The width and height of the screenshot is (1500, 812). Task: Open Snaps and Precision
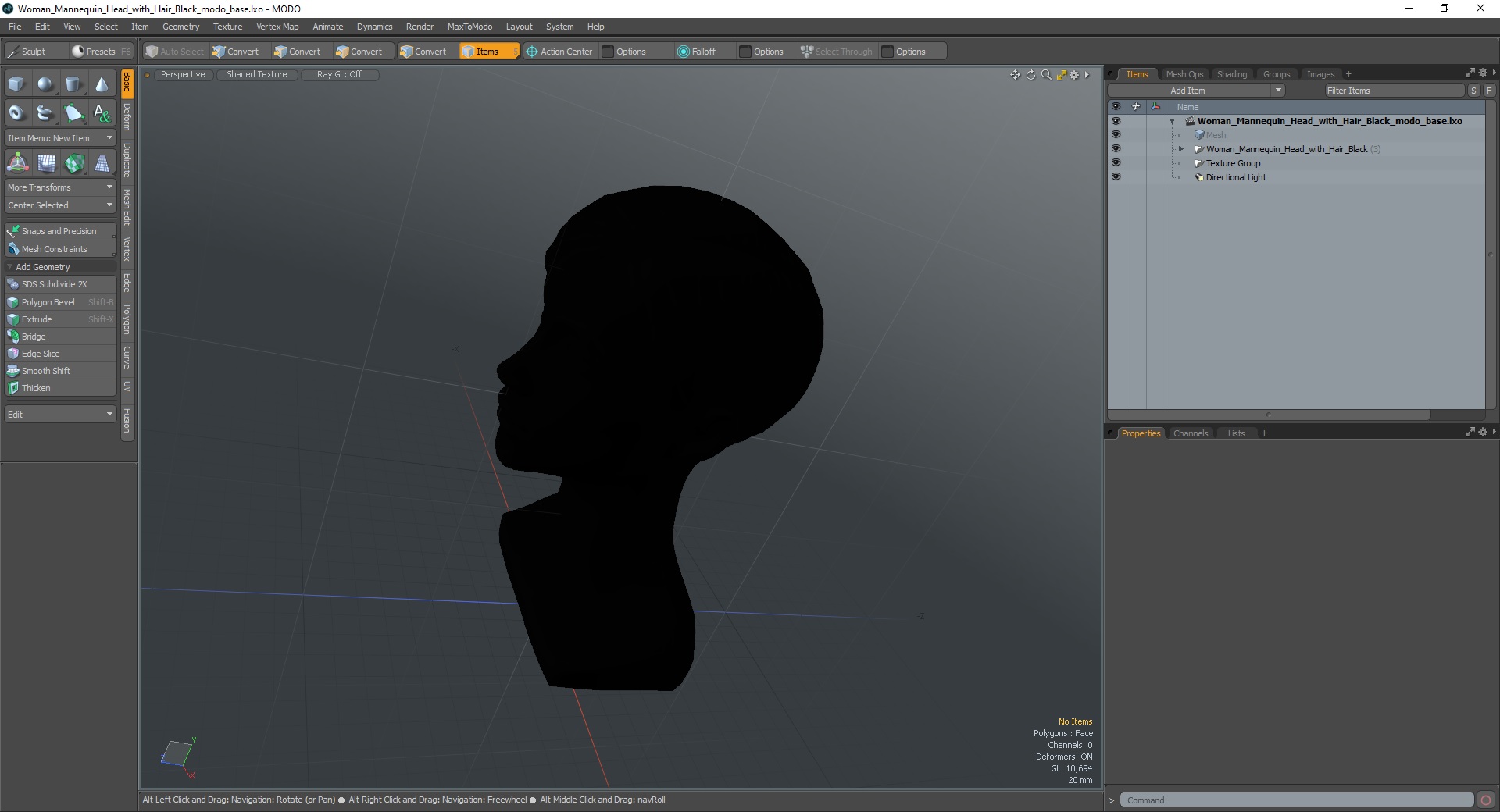pyautogui.click(x=60, y=231)
